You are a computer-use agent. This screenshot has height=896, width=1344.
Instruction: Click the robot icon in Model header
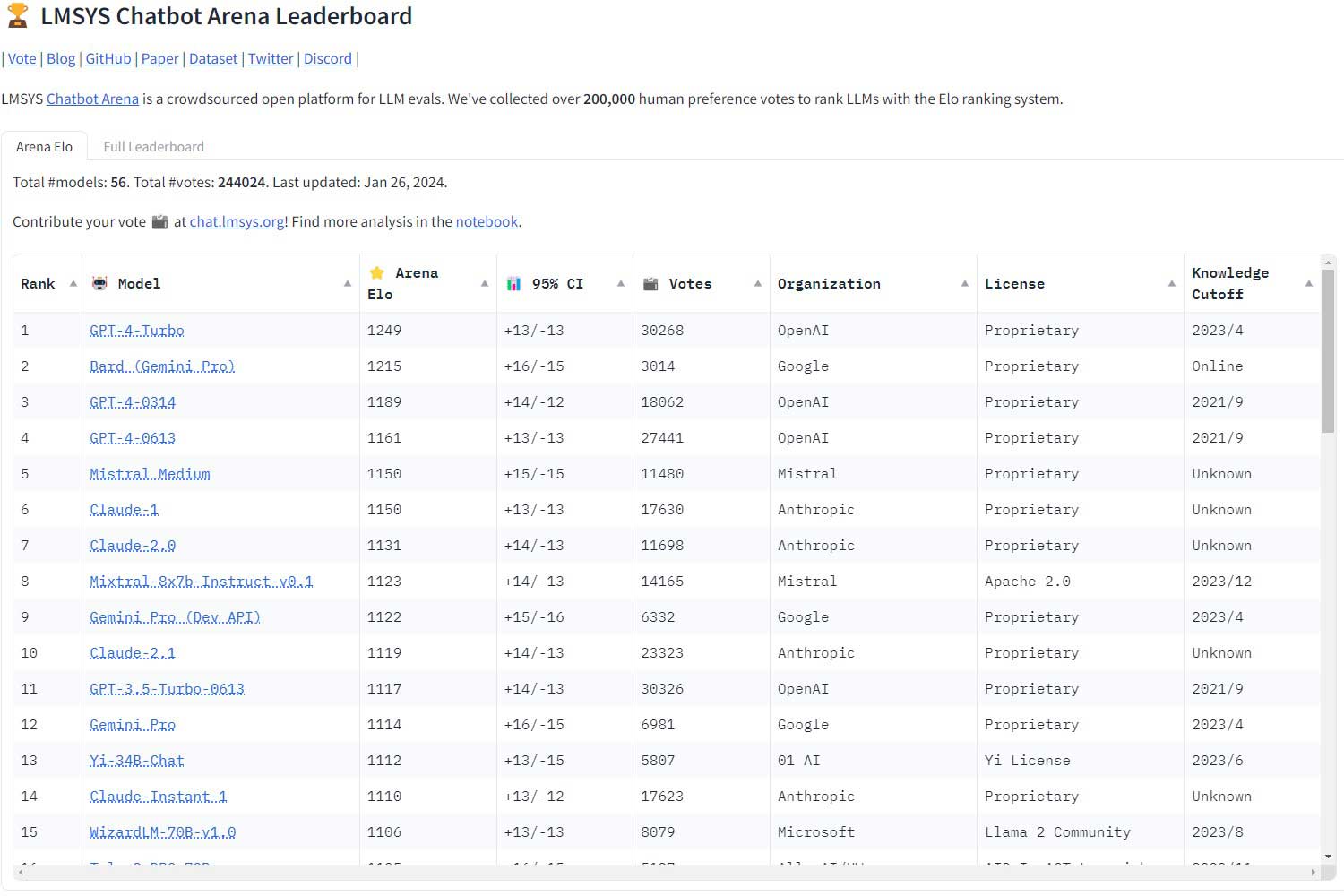coord(99,283)
